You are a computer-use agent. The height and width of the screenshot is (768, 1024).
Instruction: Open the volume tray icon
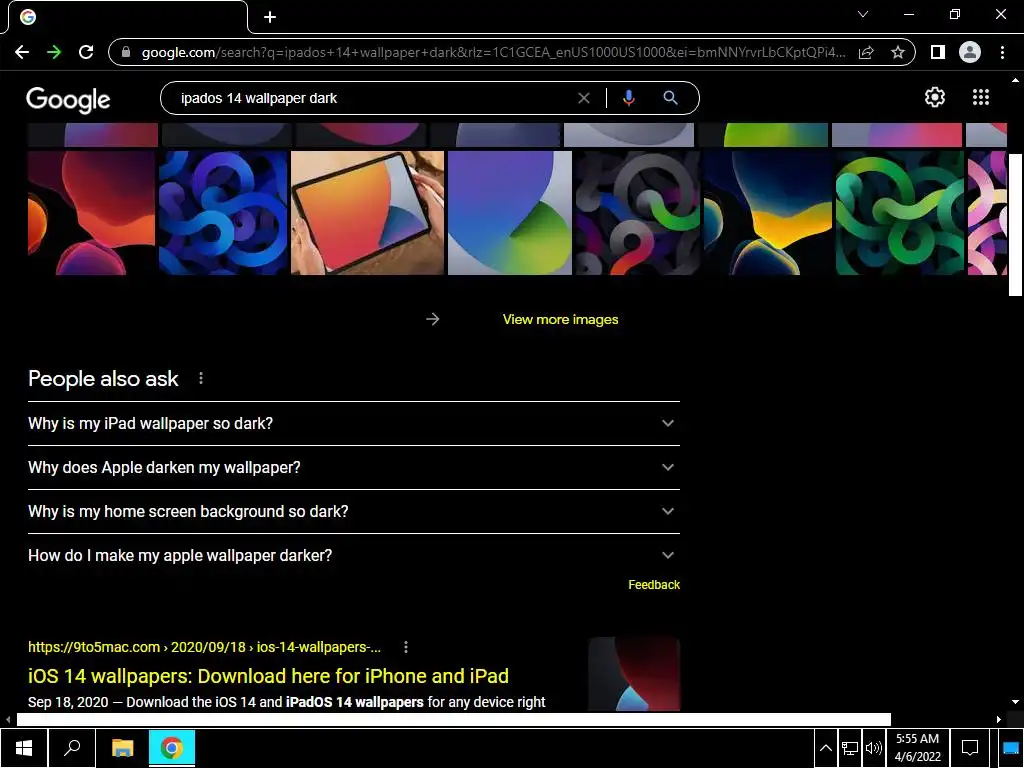[873, 748]
